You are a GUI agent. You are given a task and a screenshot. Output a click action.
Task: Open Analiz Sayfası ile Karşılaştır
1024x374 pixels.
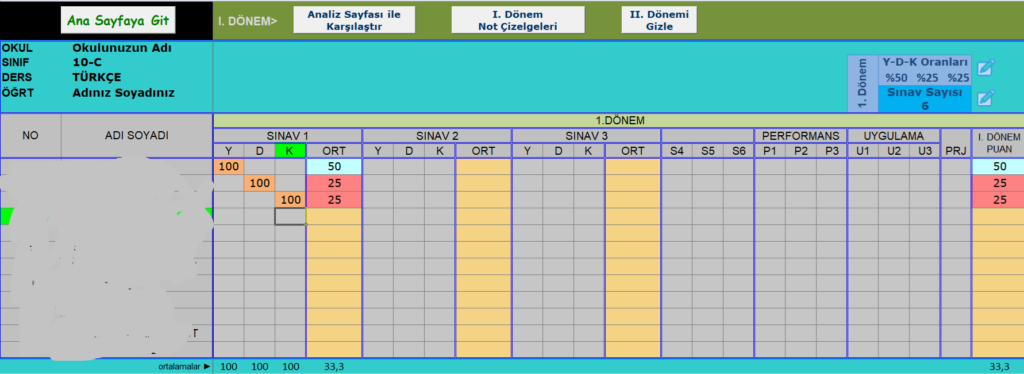(354, 20)
